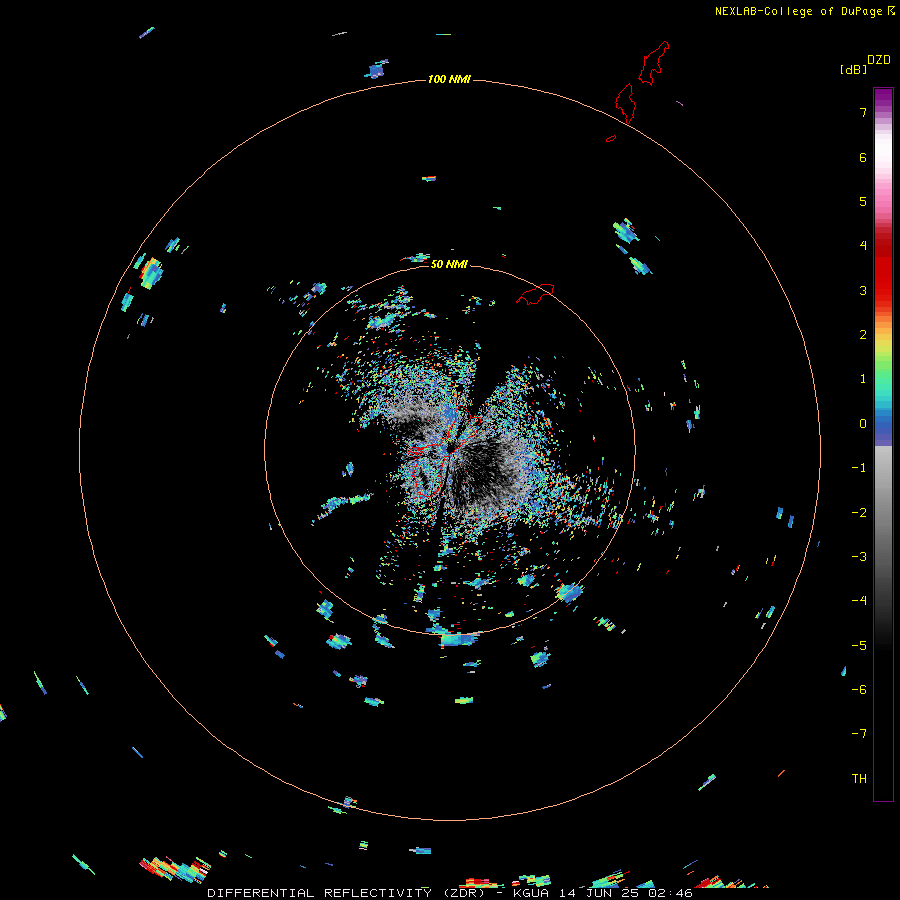This screenshot has width=900, height=900.
Task: Click the DZD legend title
Action: click(879, 60)
